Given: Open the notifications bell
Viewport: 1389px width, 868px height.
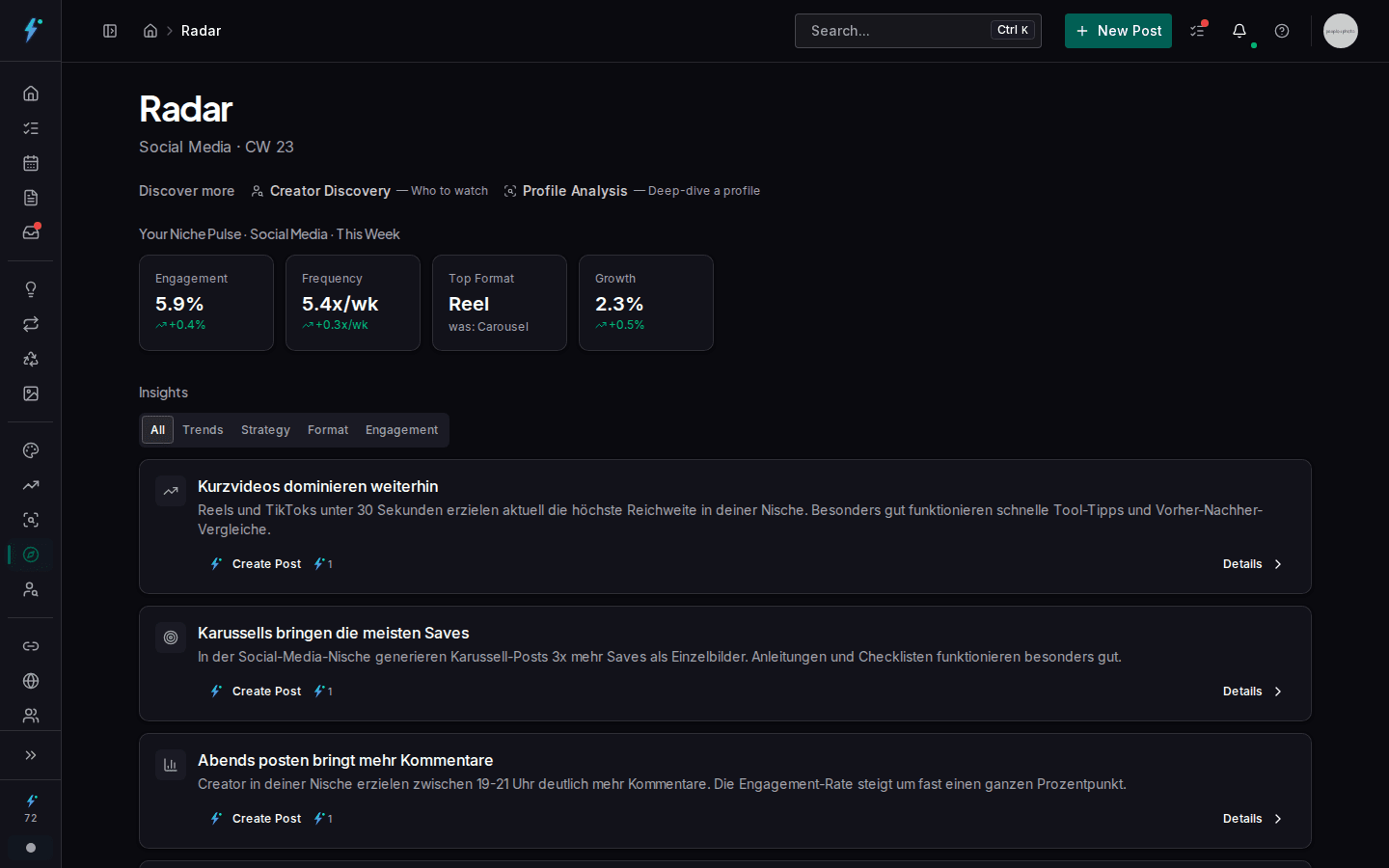Looking at the screenshot, I should [x=1239, y=31].
